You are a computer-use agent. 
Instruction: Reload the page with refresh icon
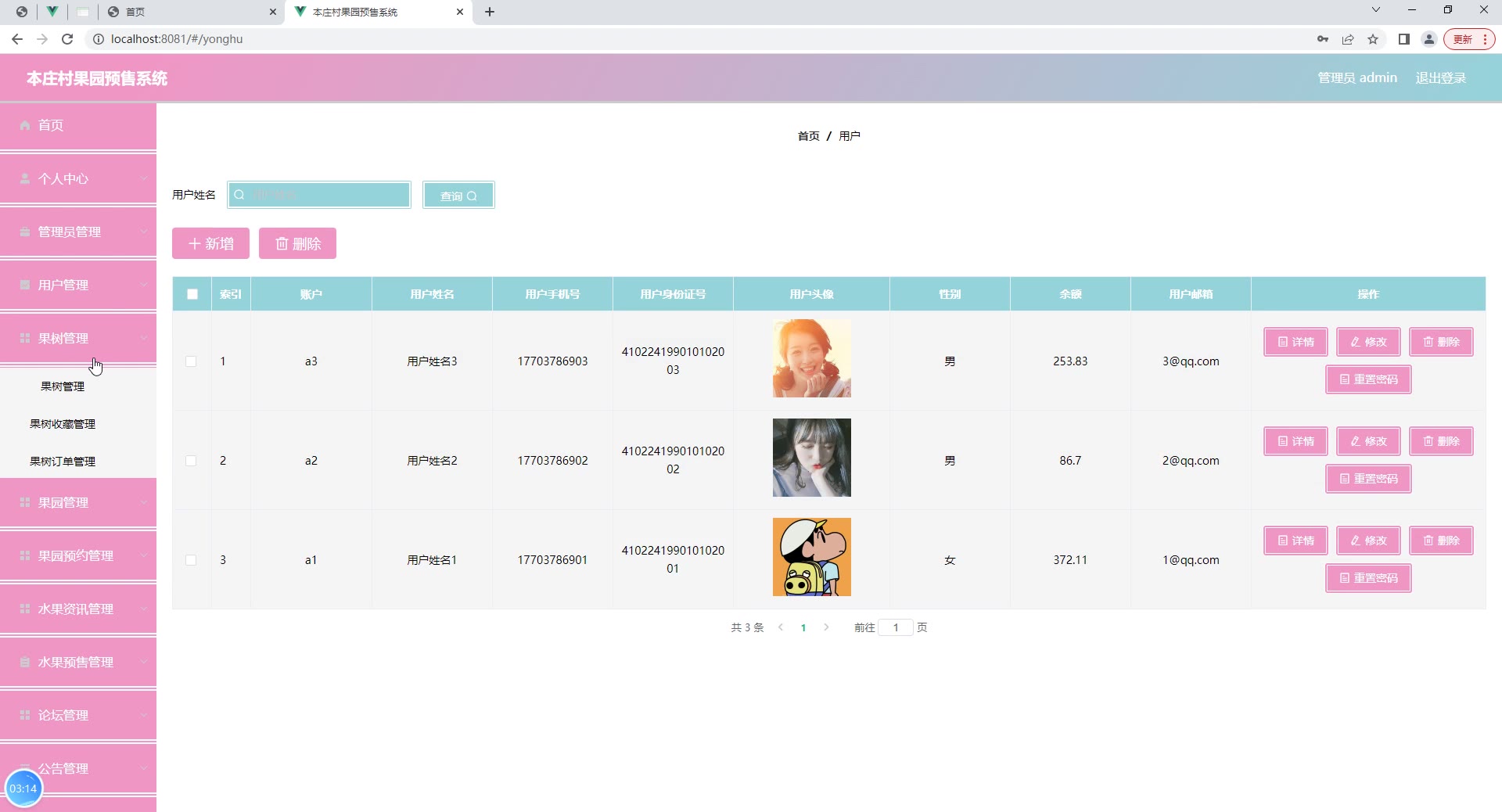(x=67, y=39)
